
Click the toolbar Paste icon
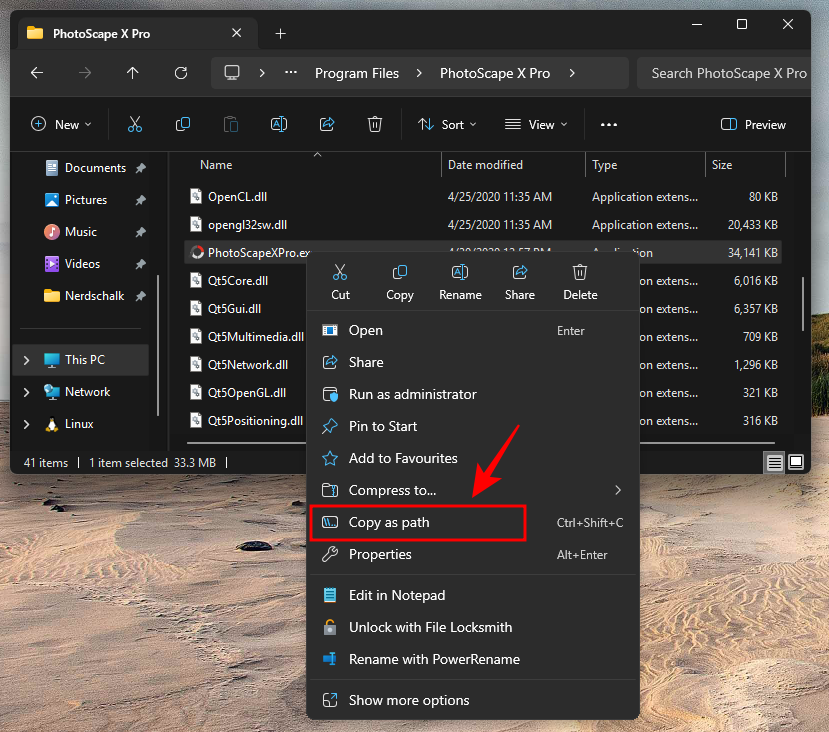coord(231,125)
